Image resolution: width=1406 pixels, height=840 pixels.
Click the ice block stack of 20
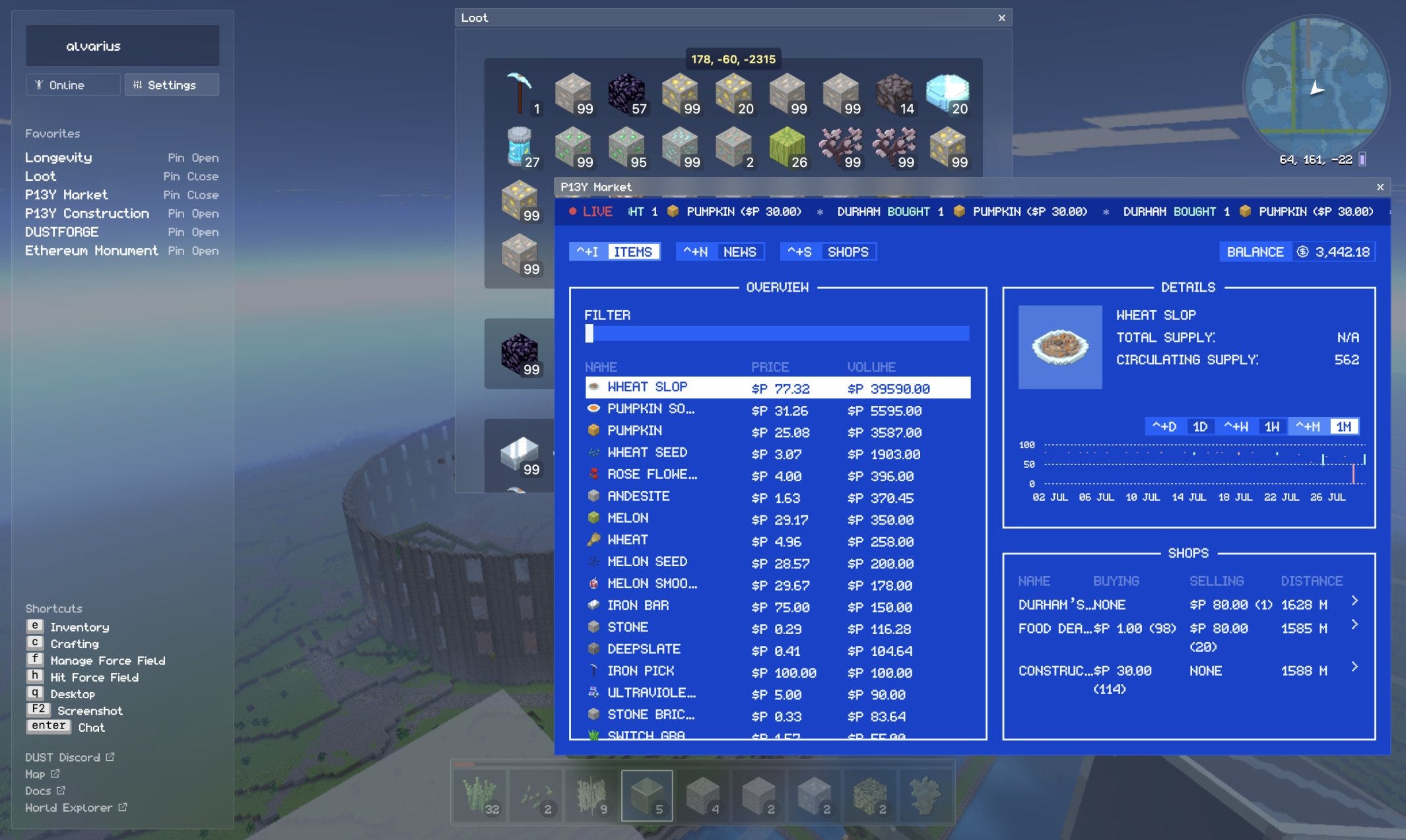pyautogui.click(x=947, y=93)
